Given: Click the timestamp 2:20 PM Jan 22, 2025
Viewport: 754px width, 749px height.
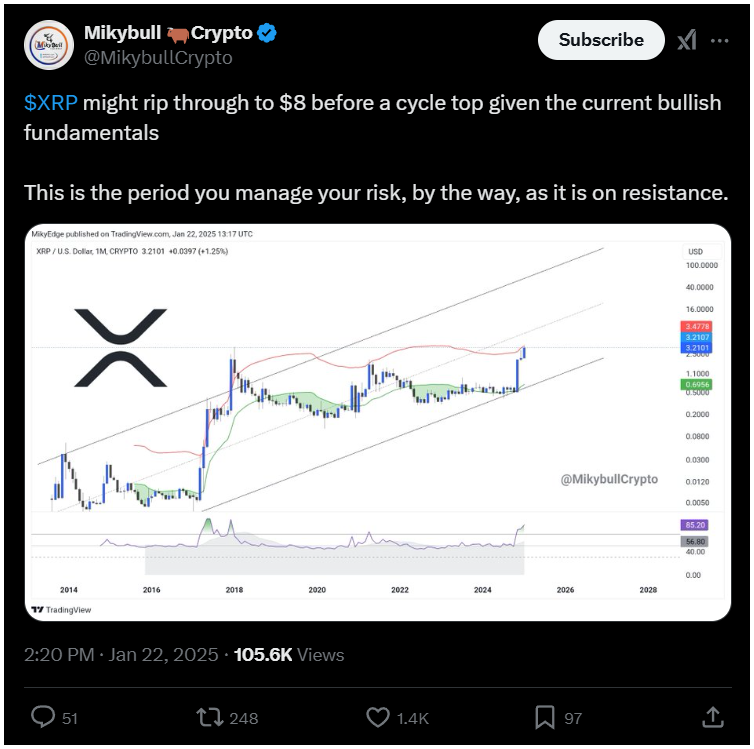Looking at the screenshot, I should tap(121, 655).
